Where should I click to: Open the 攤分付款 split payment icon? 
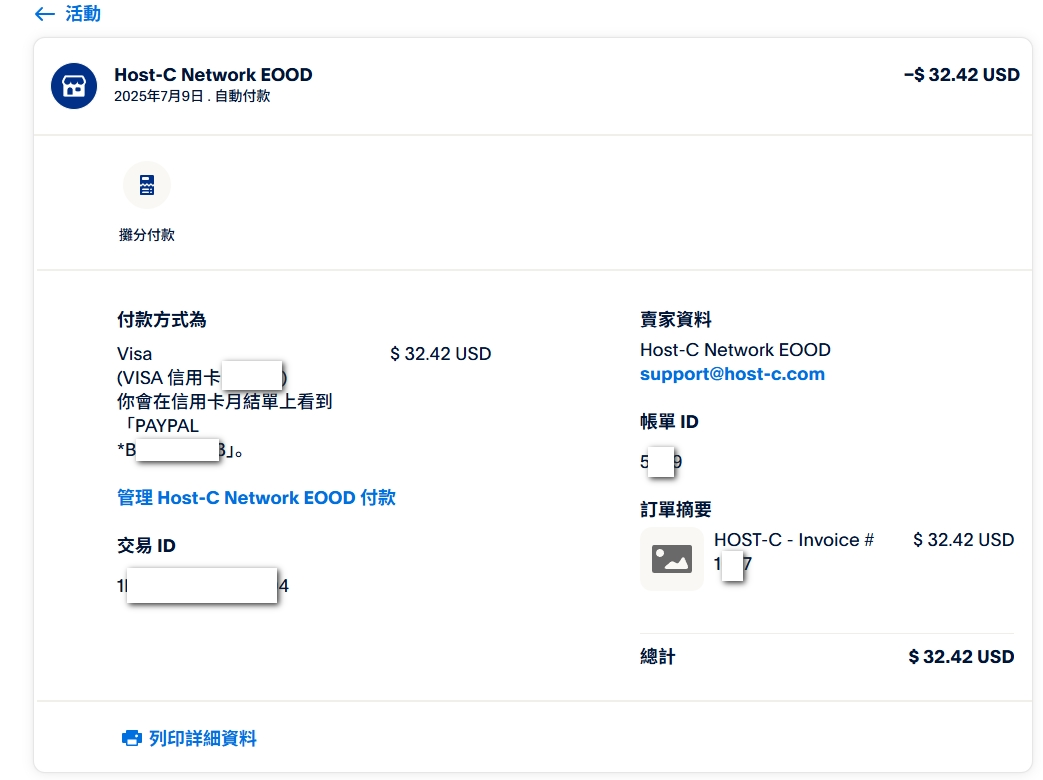point(147,185)
